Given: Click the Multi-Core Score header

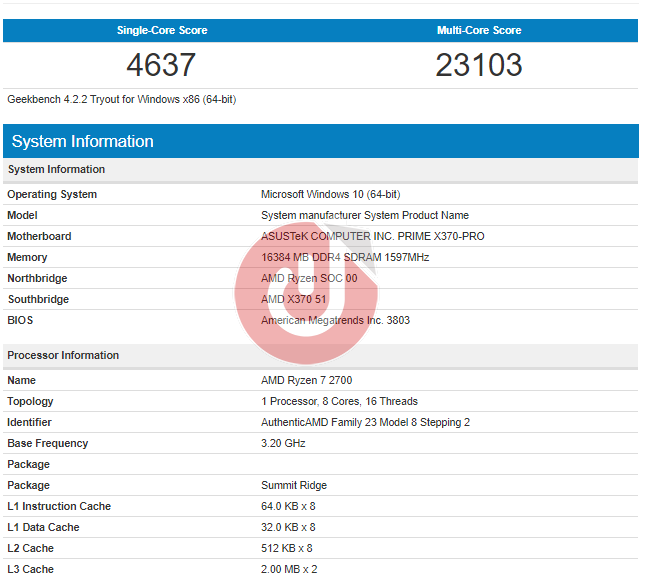Looking at the screenshot, I should 478,30.
